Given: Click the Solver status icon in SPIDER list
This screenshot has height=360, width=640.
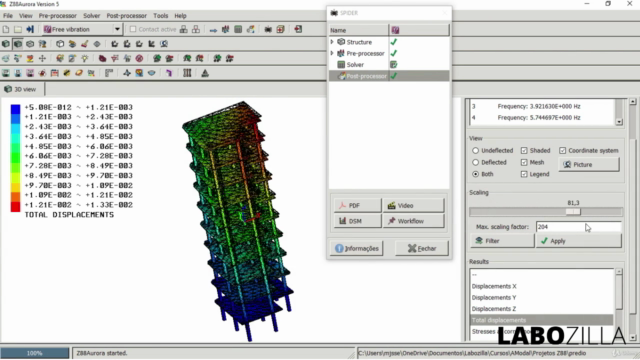Looking at the screenshot, I should click(x=393, y=64).
